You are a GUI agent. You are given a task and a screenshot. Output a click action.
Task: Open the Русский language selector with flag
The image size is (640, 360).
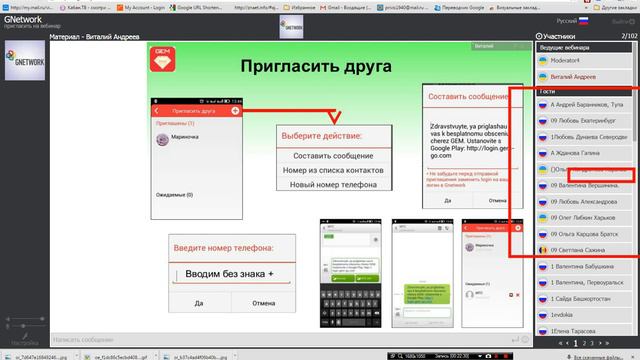point(572,21)
